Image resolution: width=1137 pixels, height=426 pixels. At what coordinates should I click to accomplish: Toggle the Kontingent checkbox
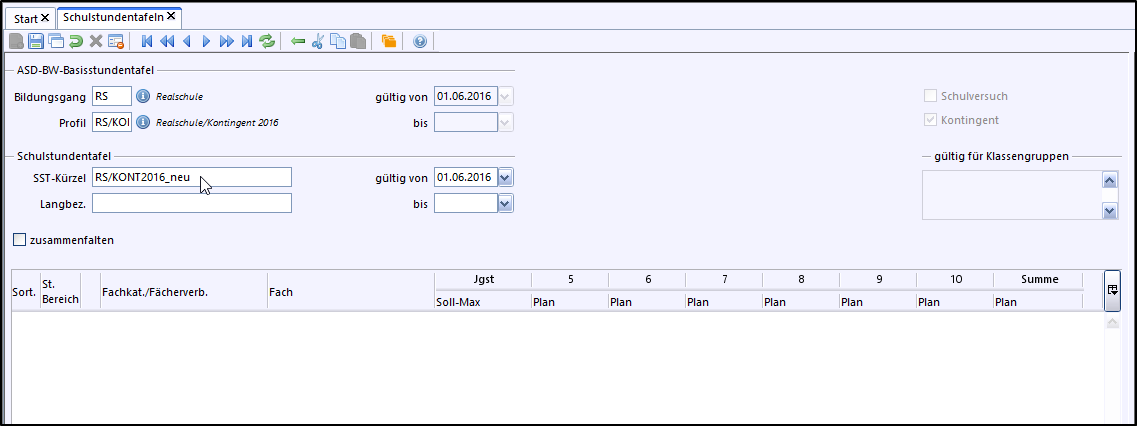[x=930, y=120]
